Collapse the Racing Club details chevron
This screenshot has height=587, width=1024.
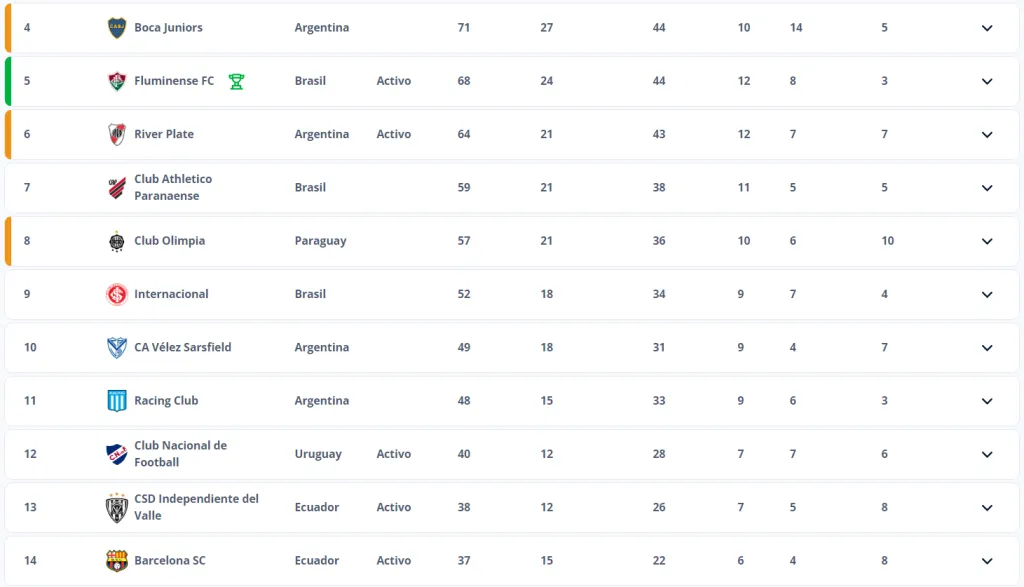click(x=987, y=400)
